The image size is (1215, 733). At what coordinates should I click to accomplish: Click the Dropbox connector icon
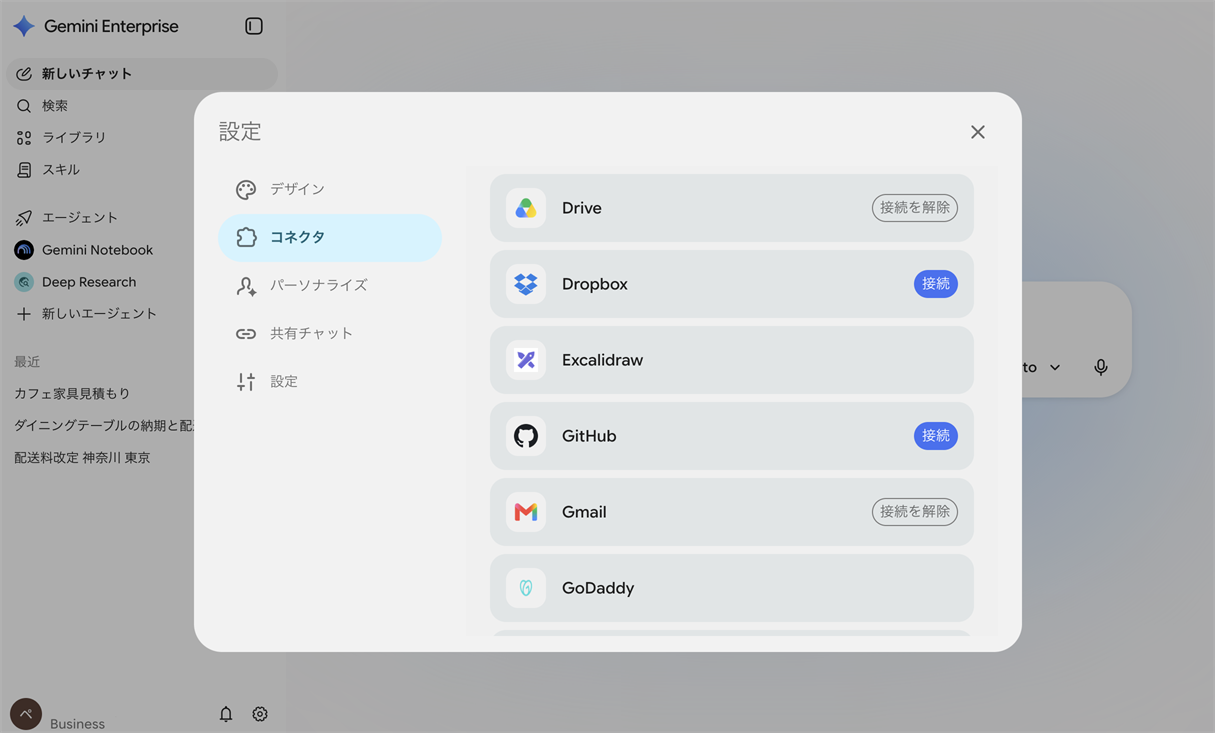click(x=526, y=284)
